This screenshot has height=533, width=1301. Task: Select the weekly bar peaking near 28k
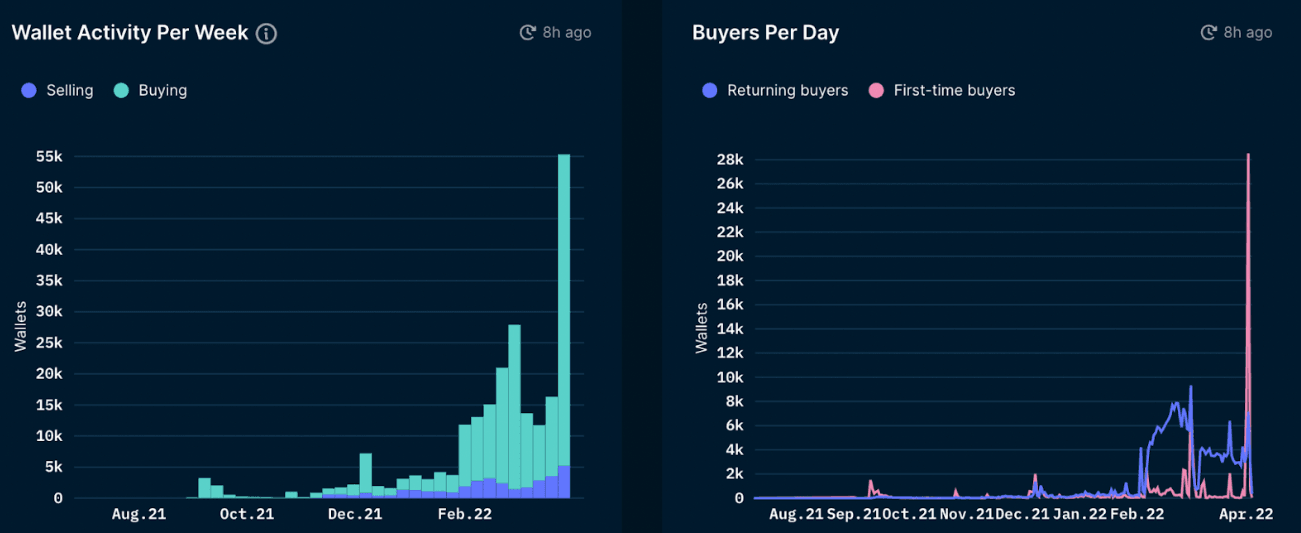tap(514, 400)
